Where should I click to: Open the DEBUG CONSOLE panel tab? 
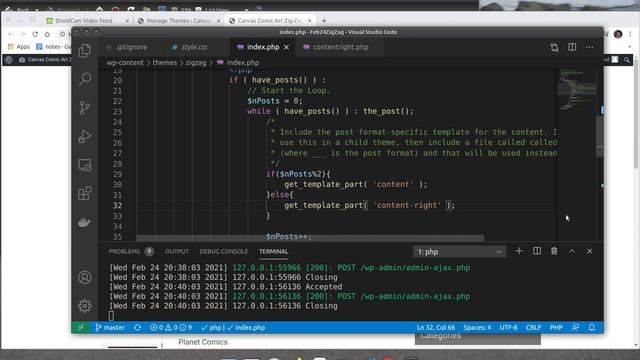coord(224,251)
